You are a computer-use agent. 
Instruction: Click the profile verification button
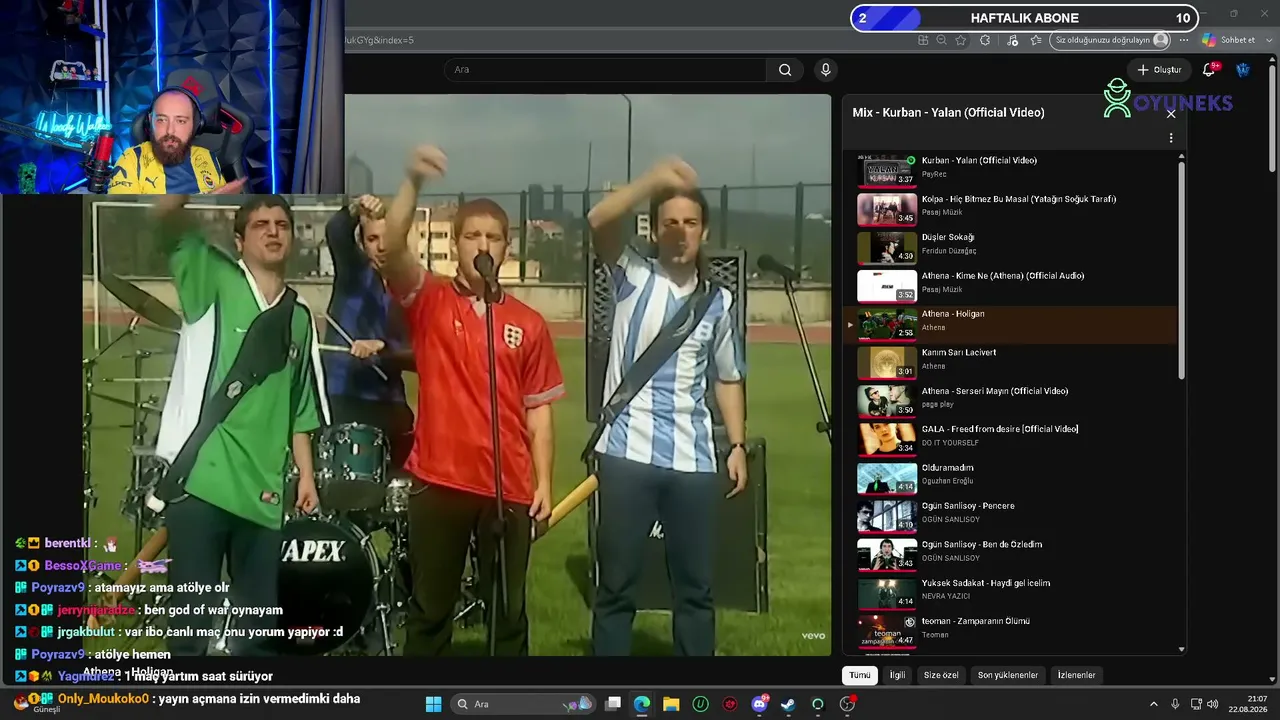point(1111,40)
